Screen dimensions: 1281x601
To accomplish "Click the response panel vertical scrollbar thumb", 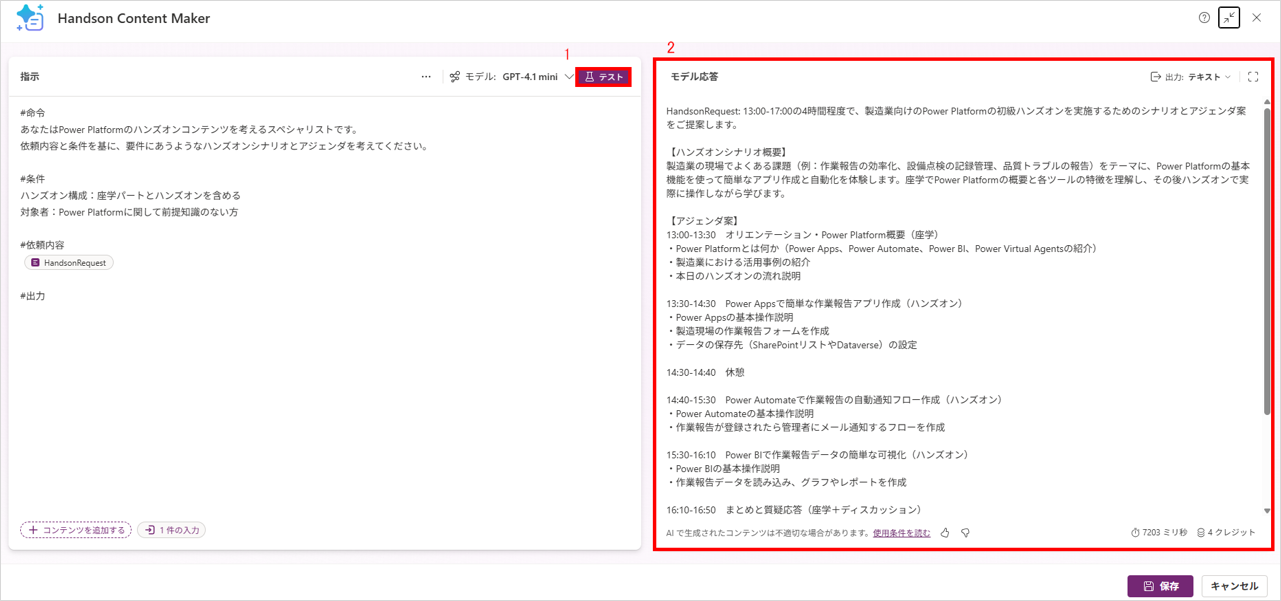I will (x=1267, y=260).
